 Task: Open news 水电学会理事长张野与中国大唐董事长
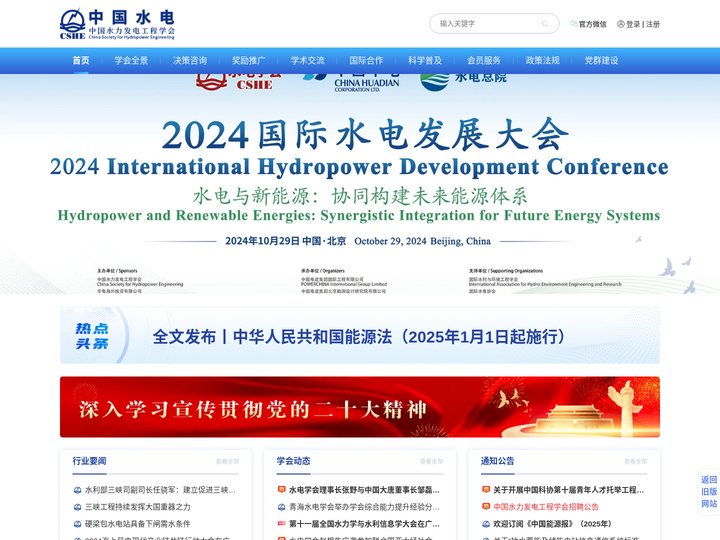point(364,490)
